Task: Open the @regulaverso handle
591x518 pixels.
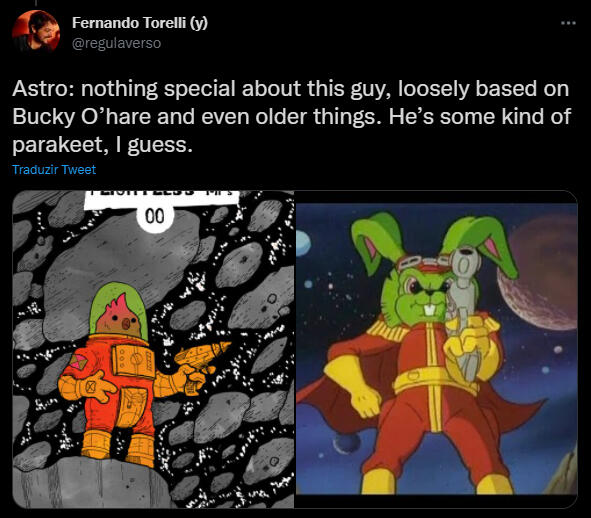Action: point(116,43)
